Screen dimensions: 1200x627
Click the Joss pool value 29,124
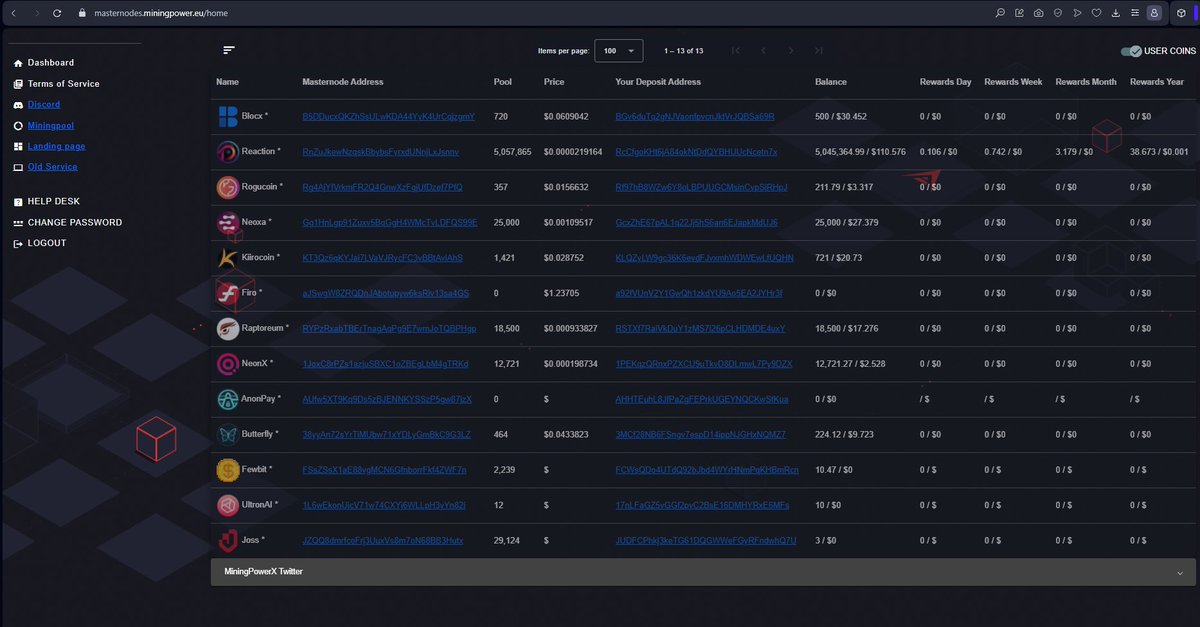[507, 540]
